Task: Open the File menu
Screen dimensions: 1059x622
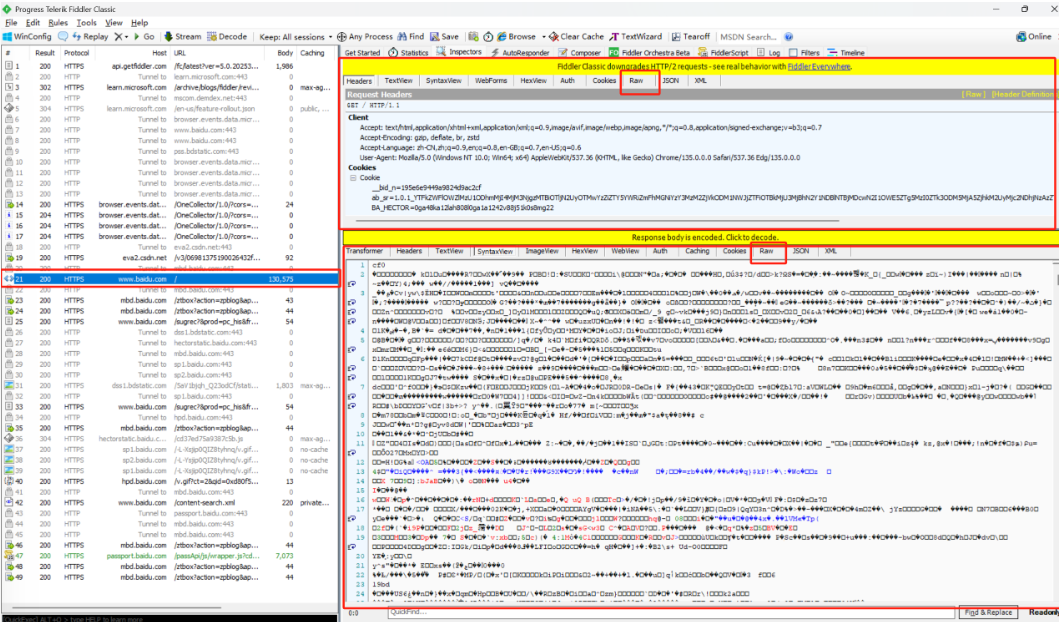Action: [11, 23]
